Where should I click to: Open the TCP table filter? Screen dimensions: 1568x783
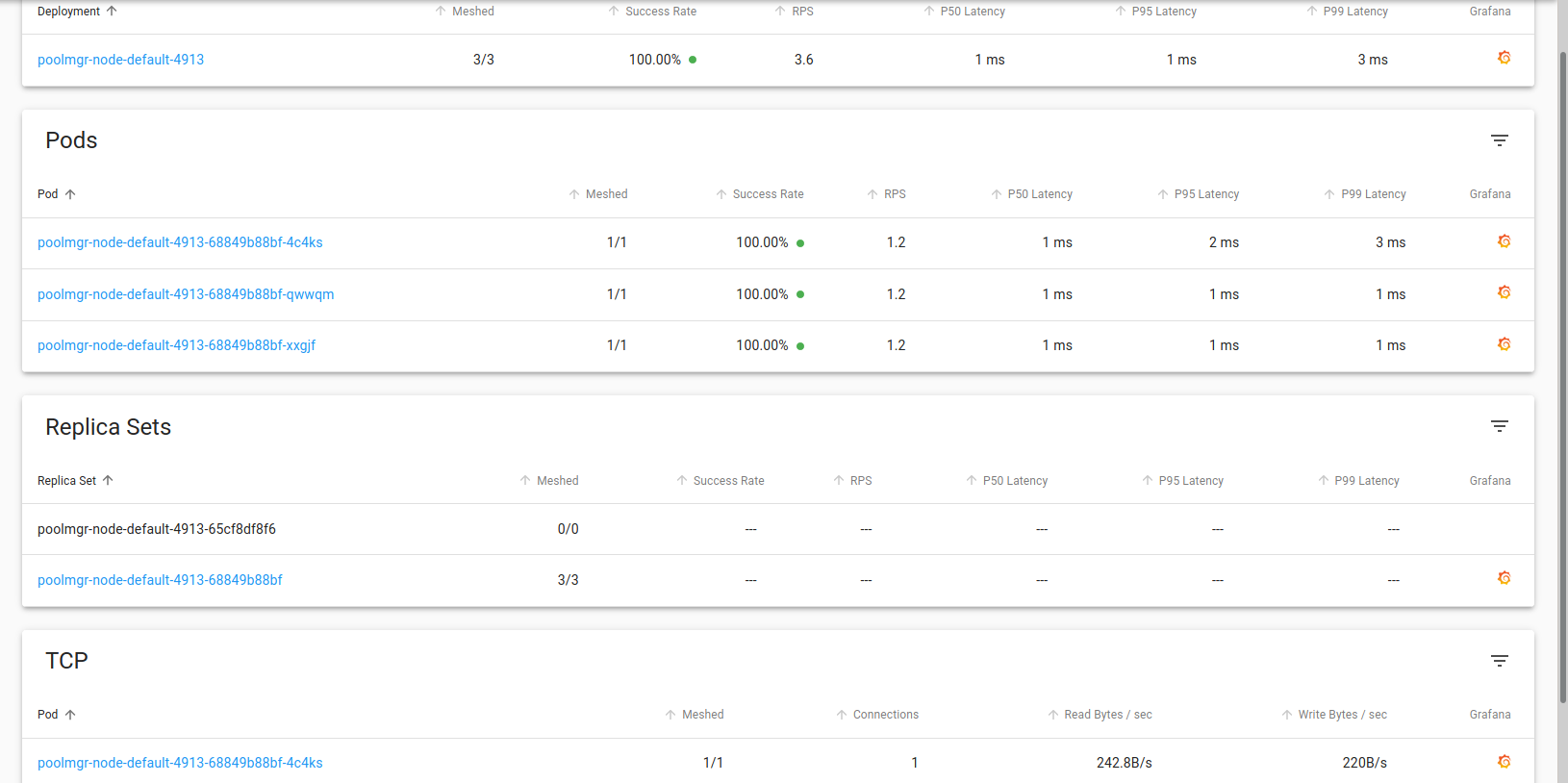pyautogui.click(x=1499, y=661)
